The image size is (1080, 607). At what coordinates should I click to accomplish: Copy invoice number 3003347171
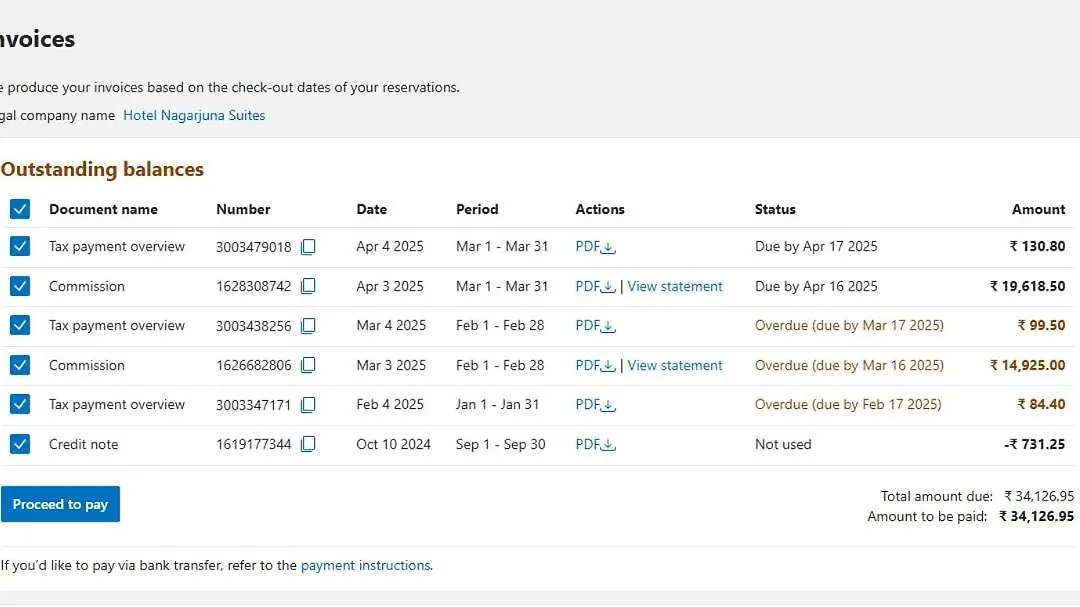click(x=308, y=405)
